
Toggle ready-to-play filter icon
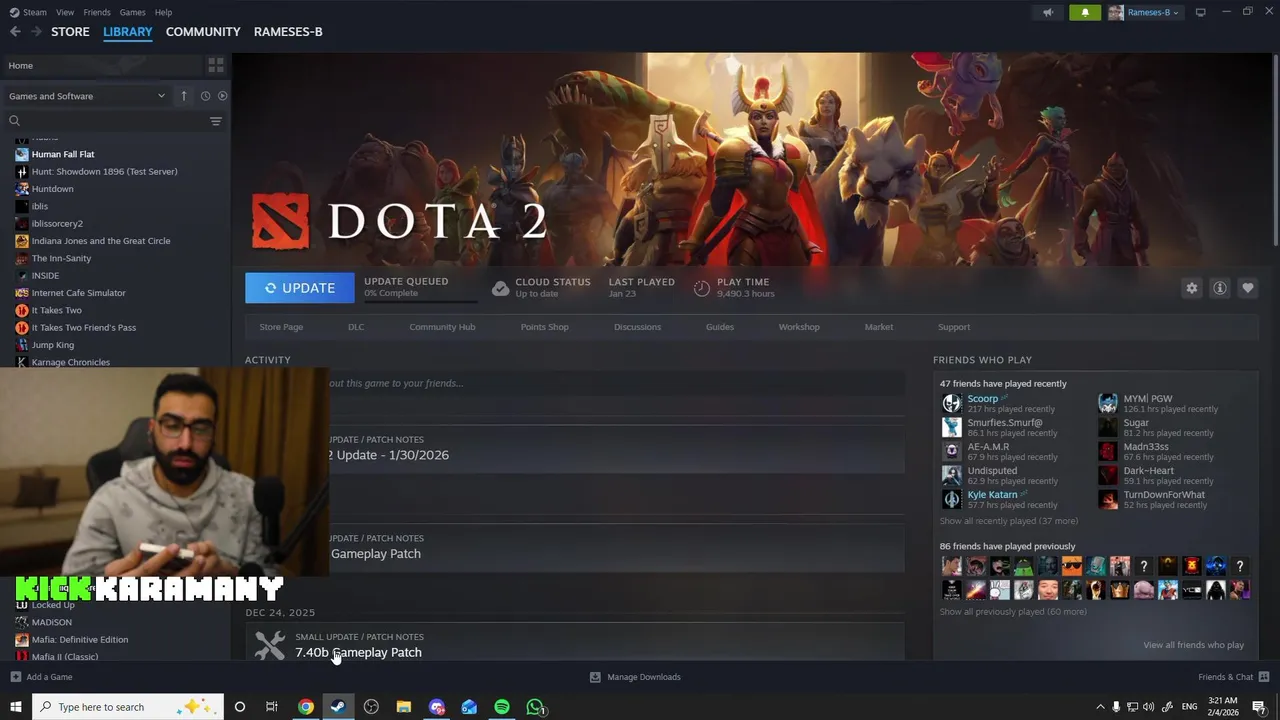pyautogui.click(x=222, y=96)
